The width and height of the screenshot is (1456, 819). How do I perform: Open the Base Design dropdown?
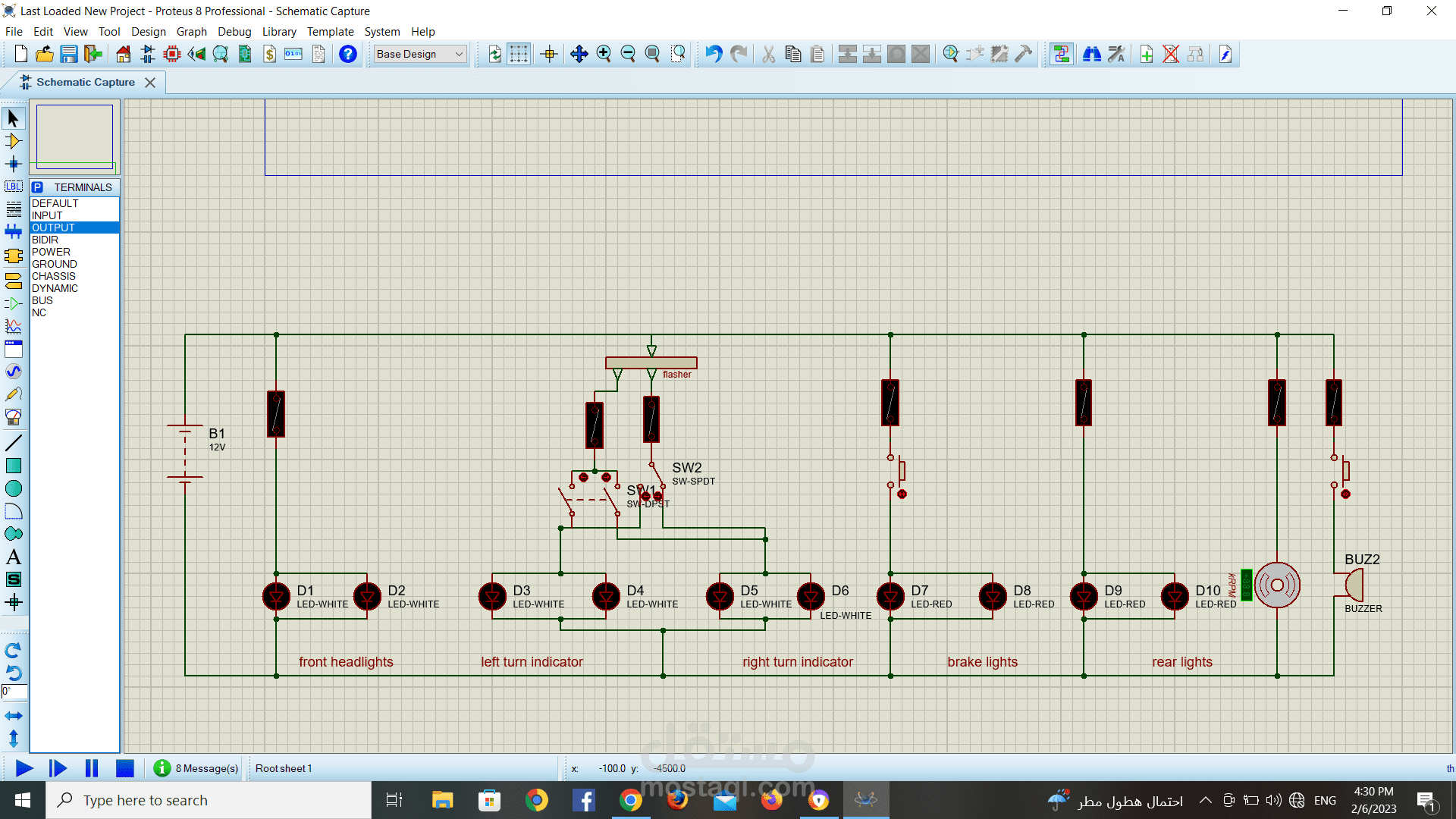[x=420, y=54]
